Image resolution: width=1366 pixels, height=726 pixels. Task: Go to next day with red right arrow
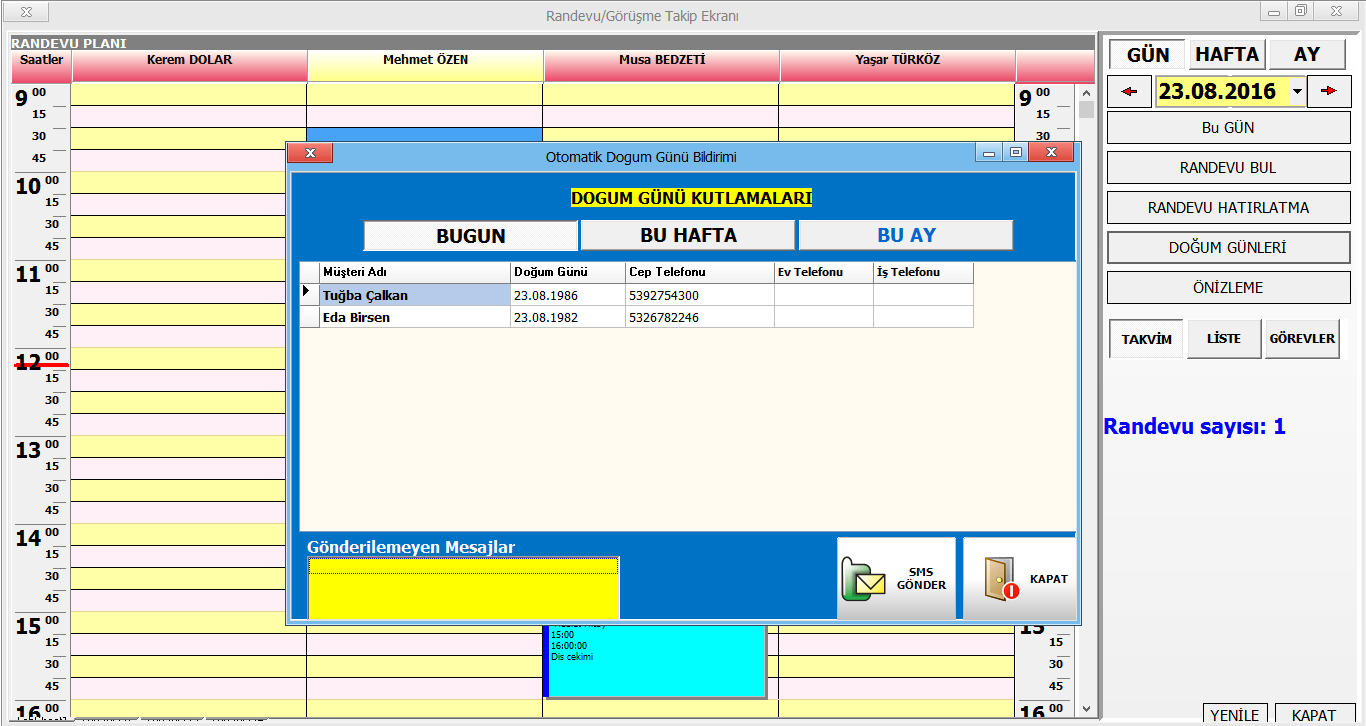click(1329, 91)
